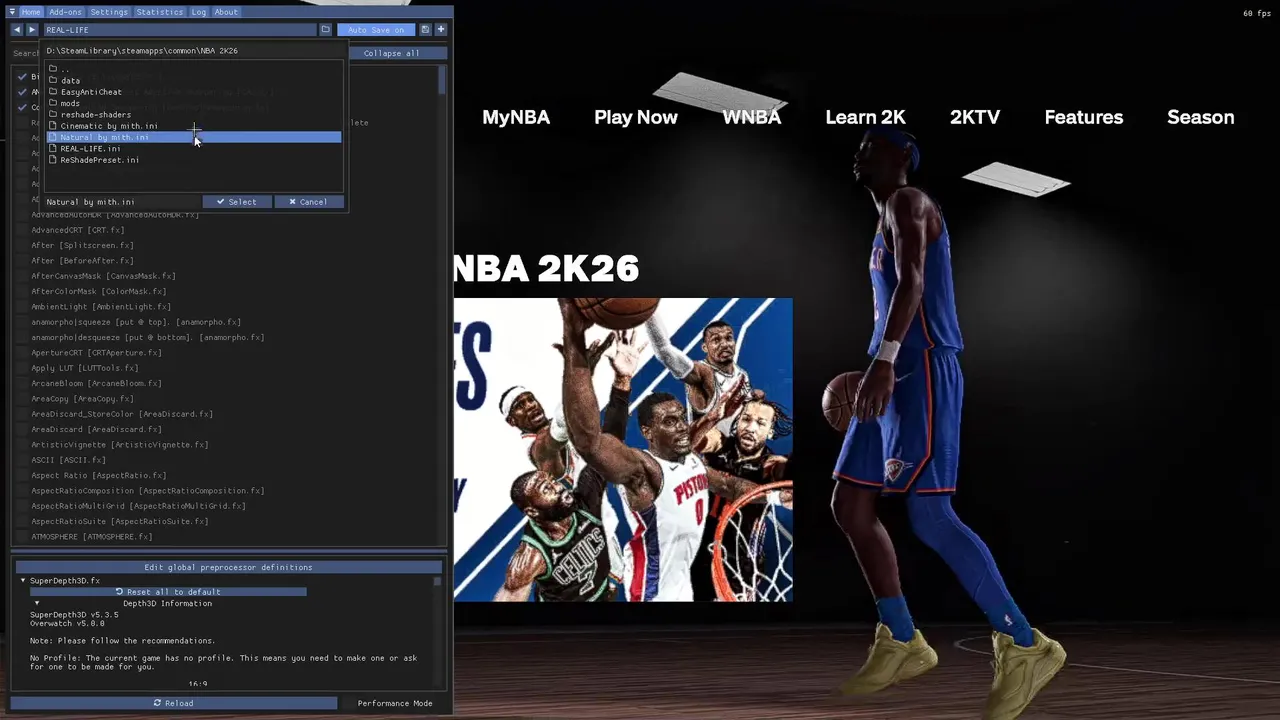Select the Cinematic by mith.ini file
This screenshot has width=1280, height=720.
click(x=194, y=126)
